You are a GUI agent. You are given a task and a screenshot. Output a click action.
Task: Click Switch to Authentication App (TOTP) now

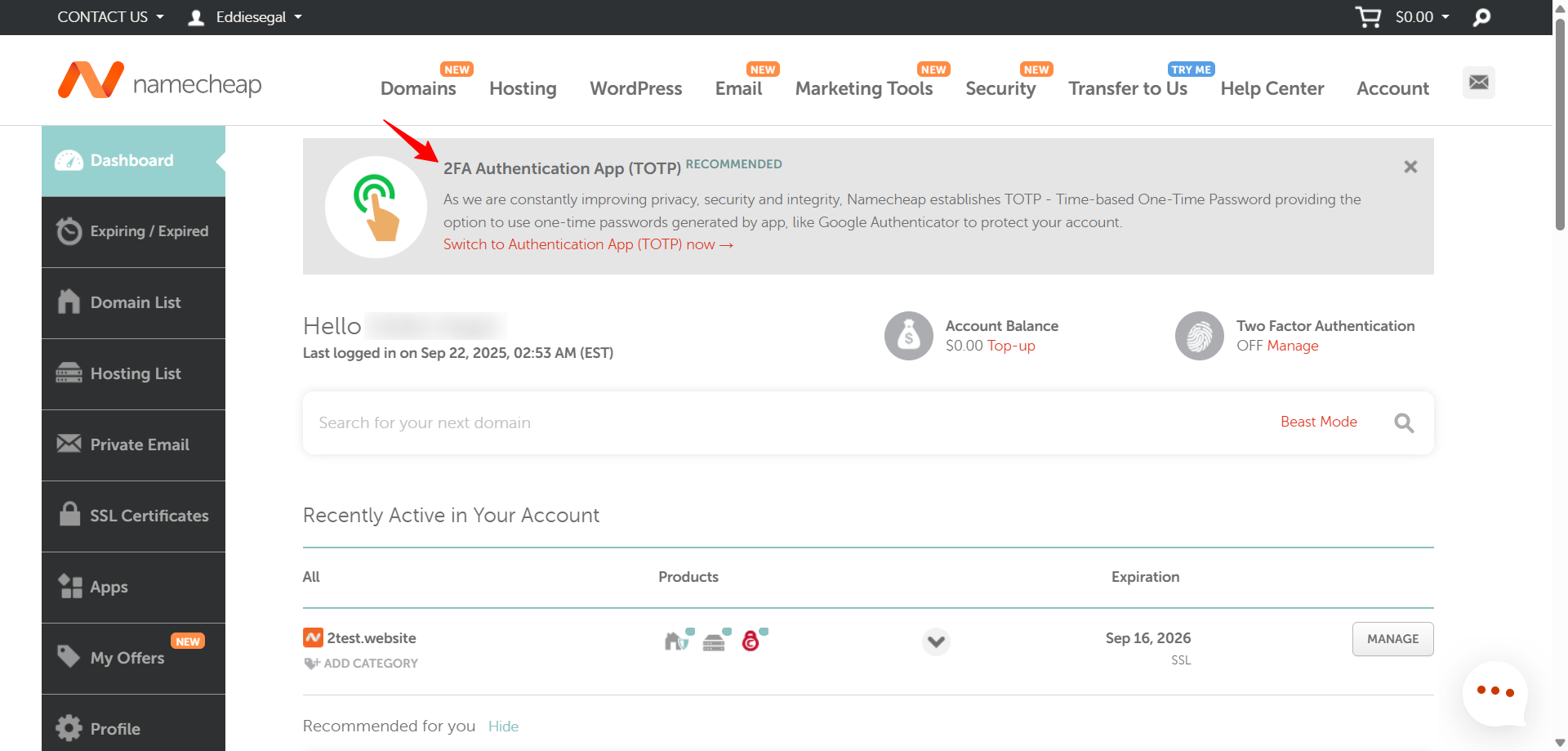[x=588, y=244]
